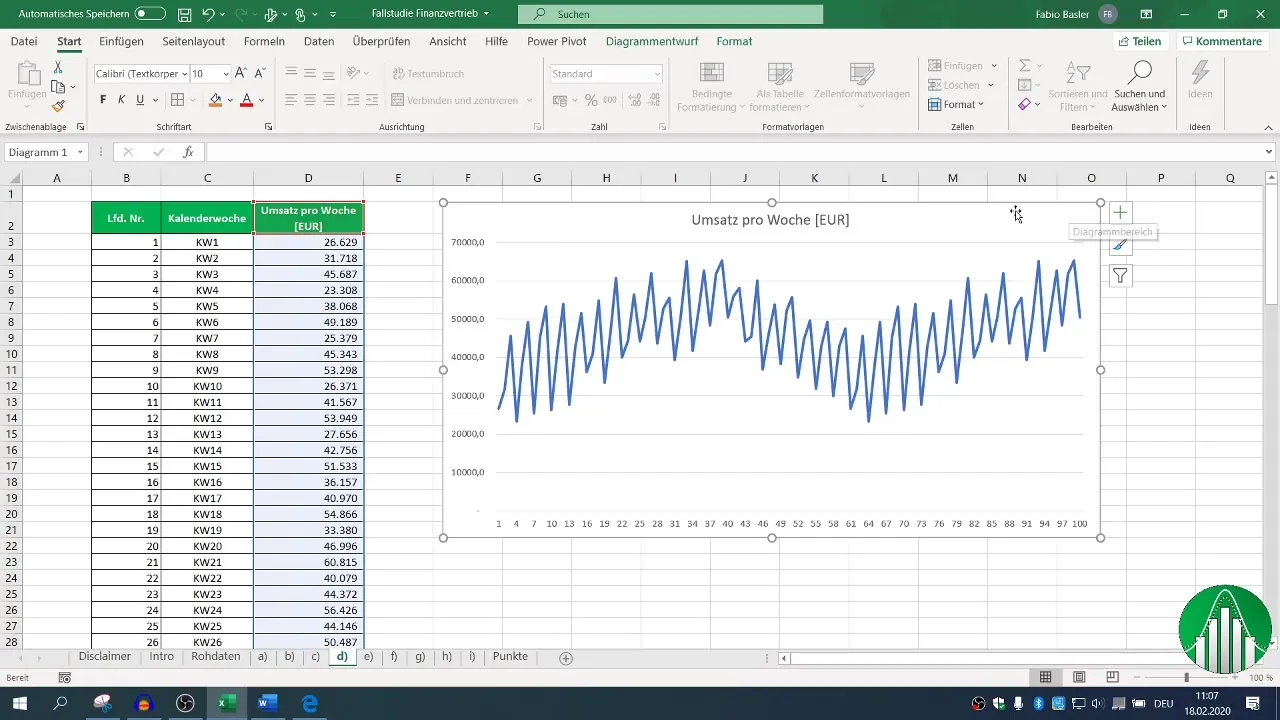Click zoom level 100 % in status bar
This screenshot has width=1280, height=720.
coord(1260,677)
